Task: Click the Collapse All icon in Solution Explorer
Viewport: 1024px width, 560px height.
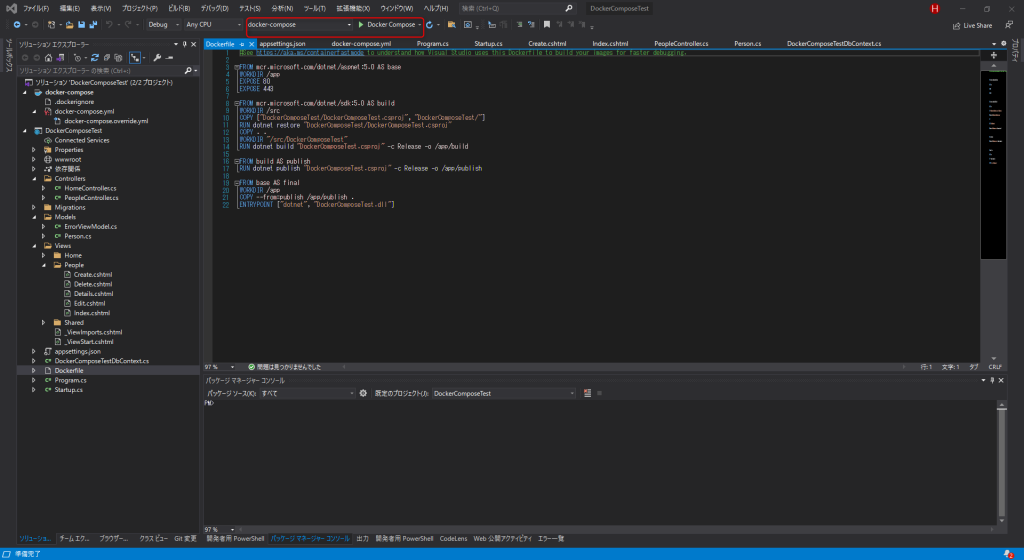Action: [106, 57]
